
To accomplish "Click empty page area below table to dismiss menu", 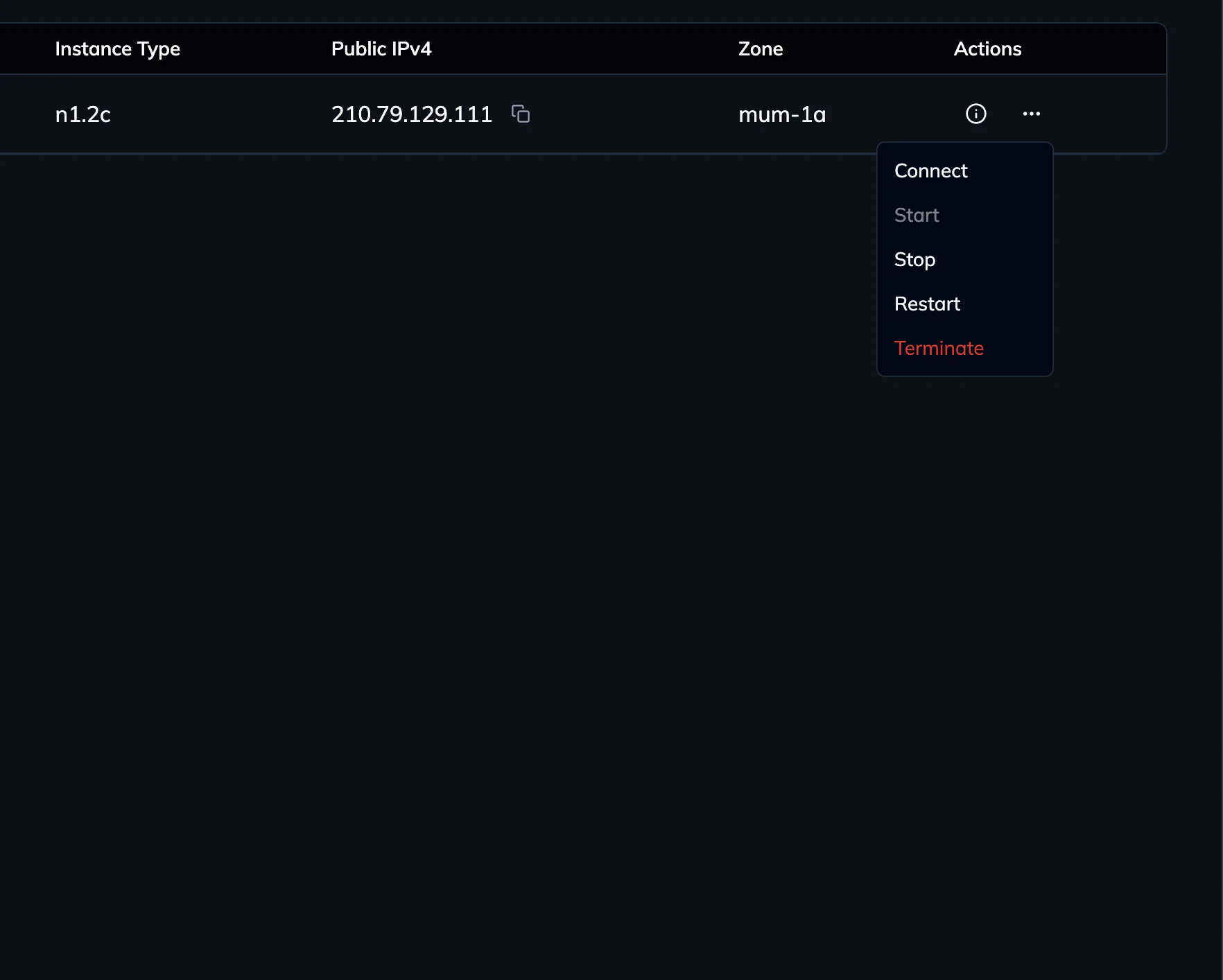I will pos(485,554).
